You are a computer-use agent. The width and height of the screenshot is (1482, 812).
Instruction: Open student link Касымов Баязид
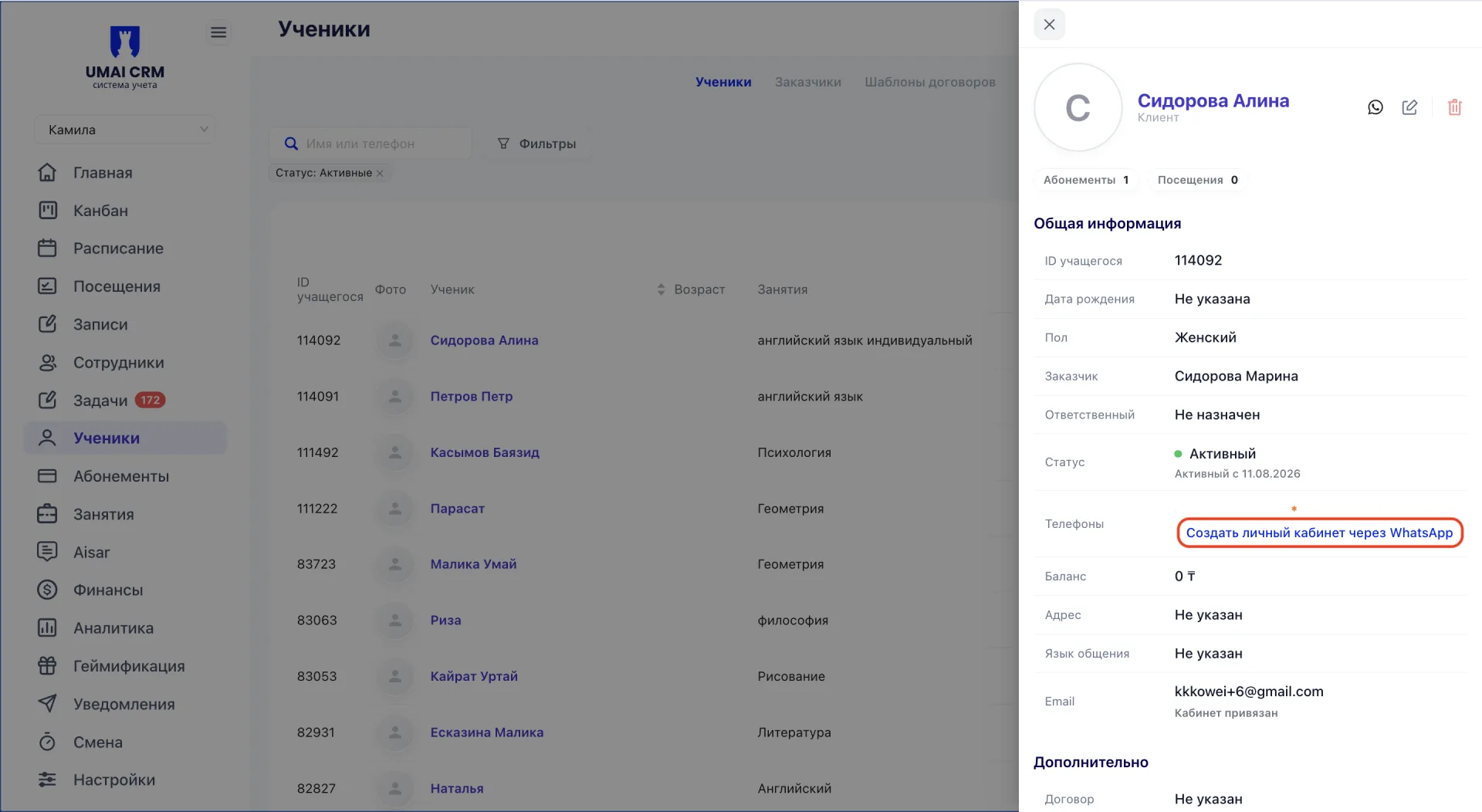click(485, 452)
